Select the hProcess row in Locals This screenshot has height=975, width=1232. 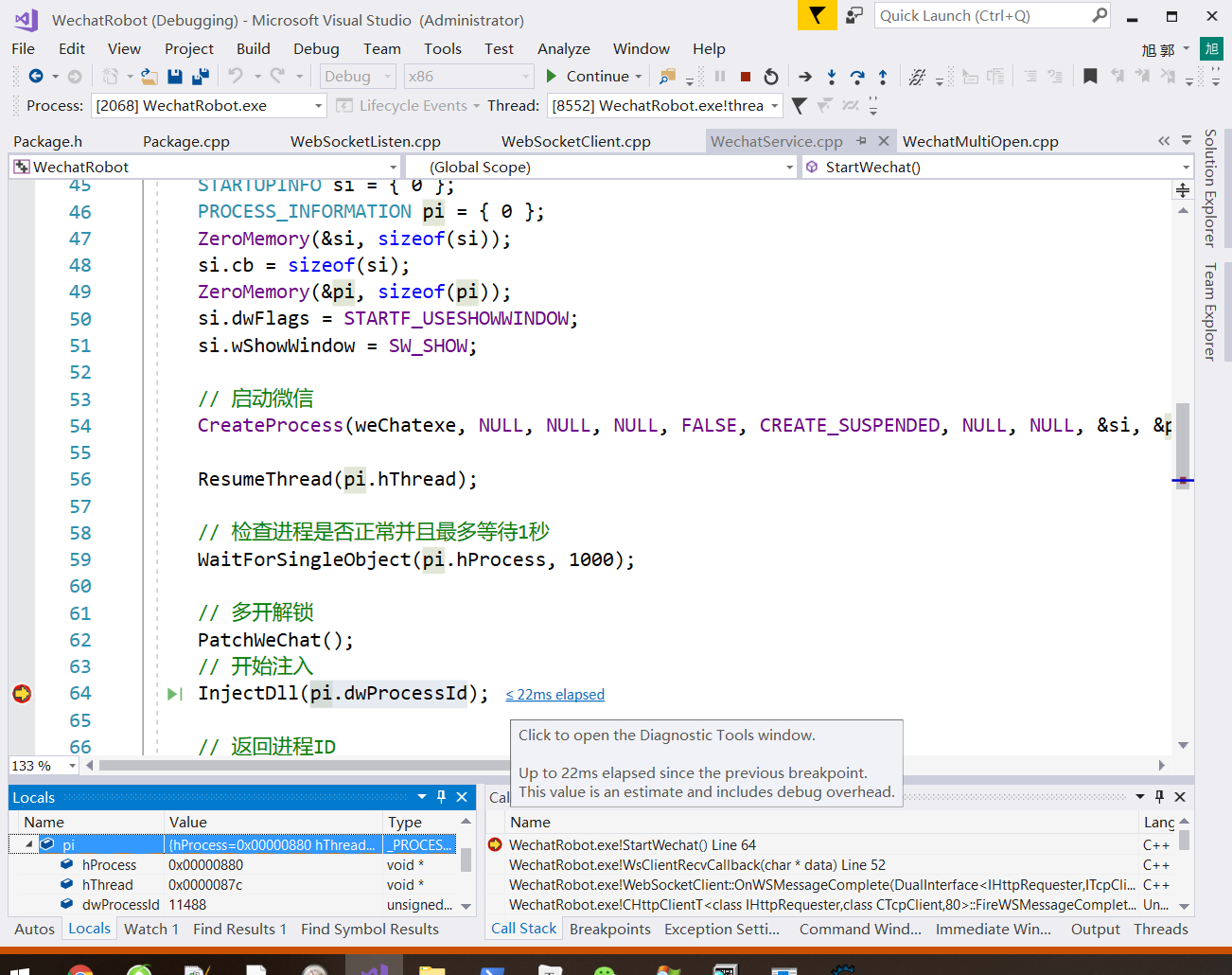pos(234,865)
